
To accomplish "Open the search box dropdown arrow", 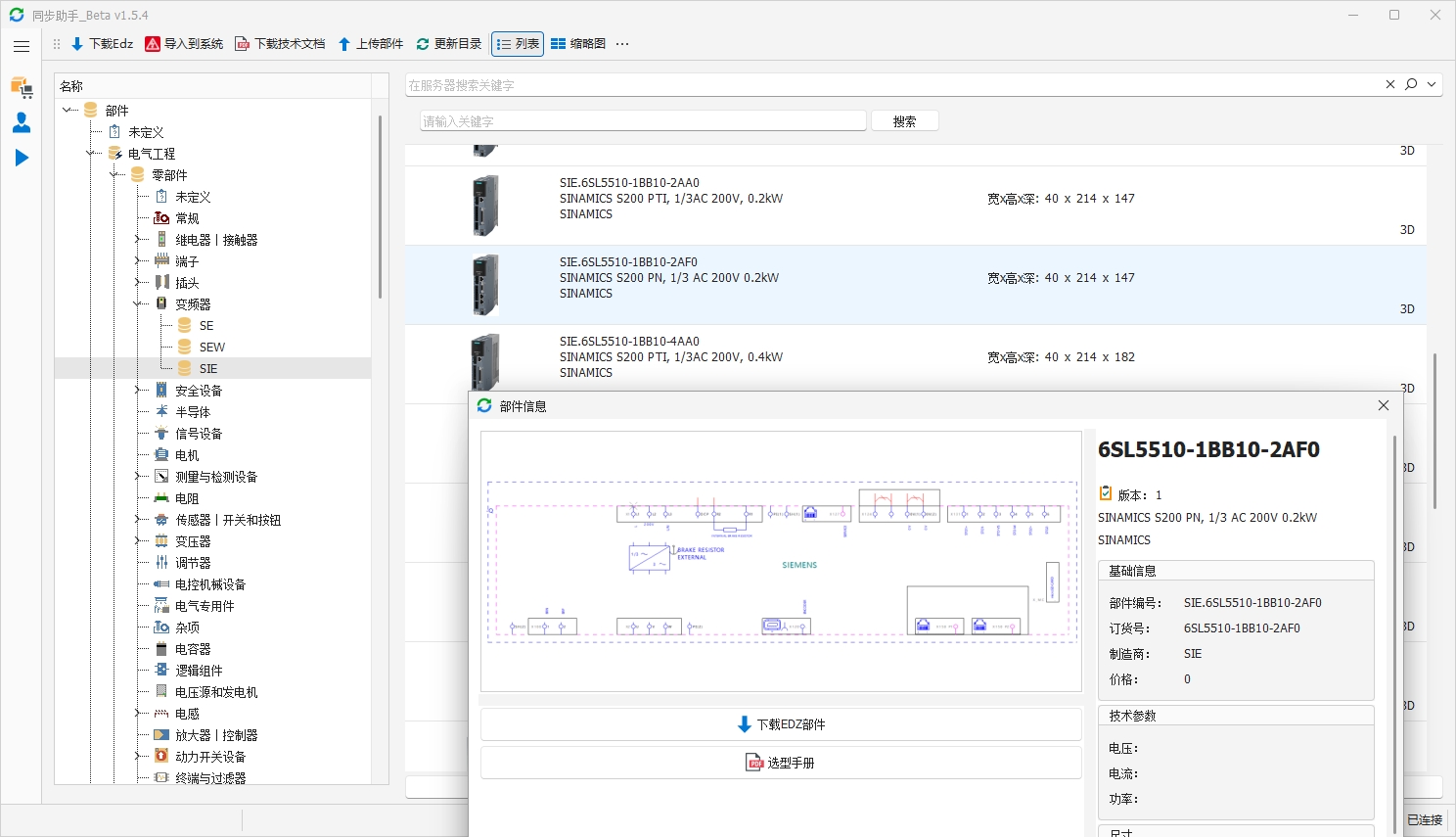I will point(1432,84).
